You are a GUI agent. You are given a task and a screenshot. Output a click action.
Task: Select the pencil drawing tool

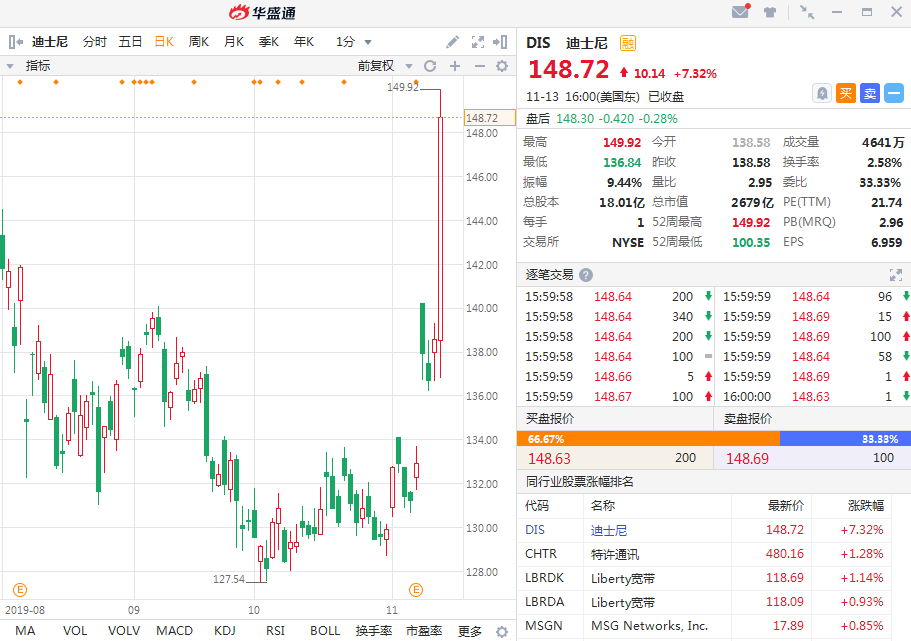point(452,42)
